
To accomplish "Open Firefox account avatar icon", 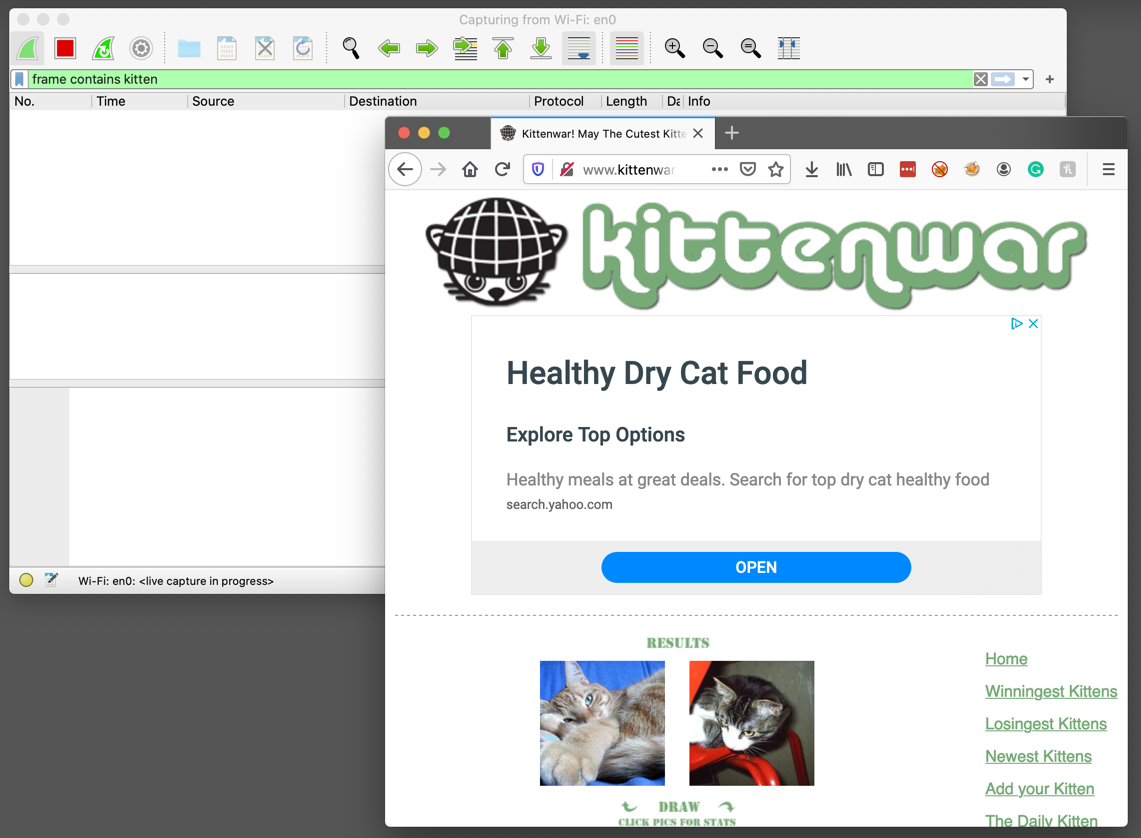I will click(1003, 169).
